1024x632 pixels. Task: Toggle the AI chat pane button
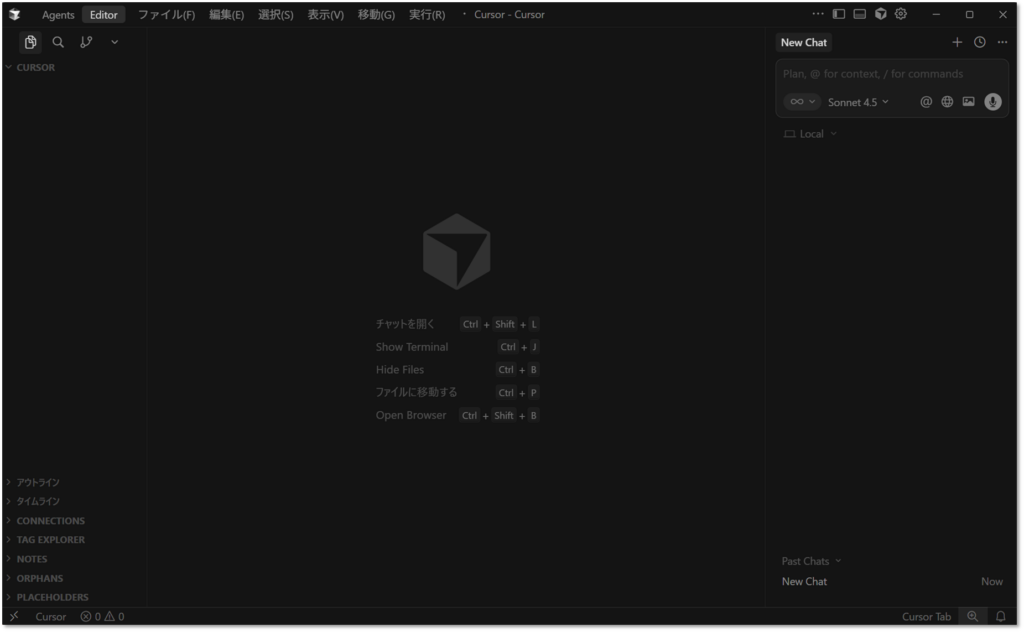880,14
